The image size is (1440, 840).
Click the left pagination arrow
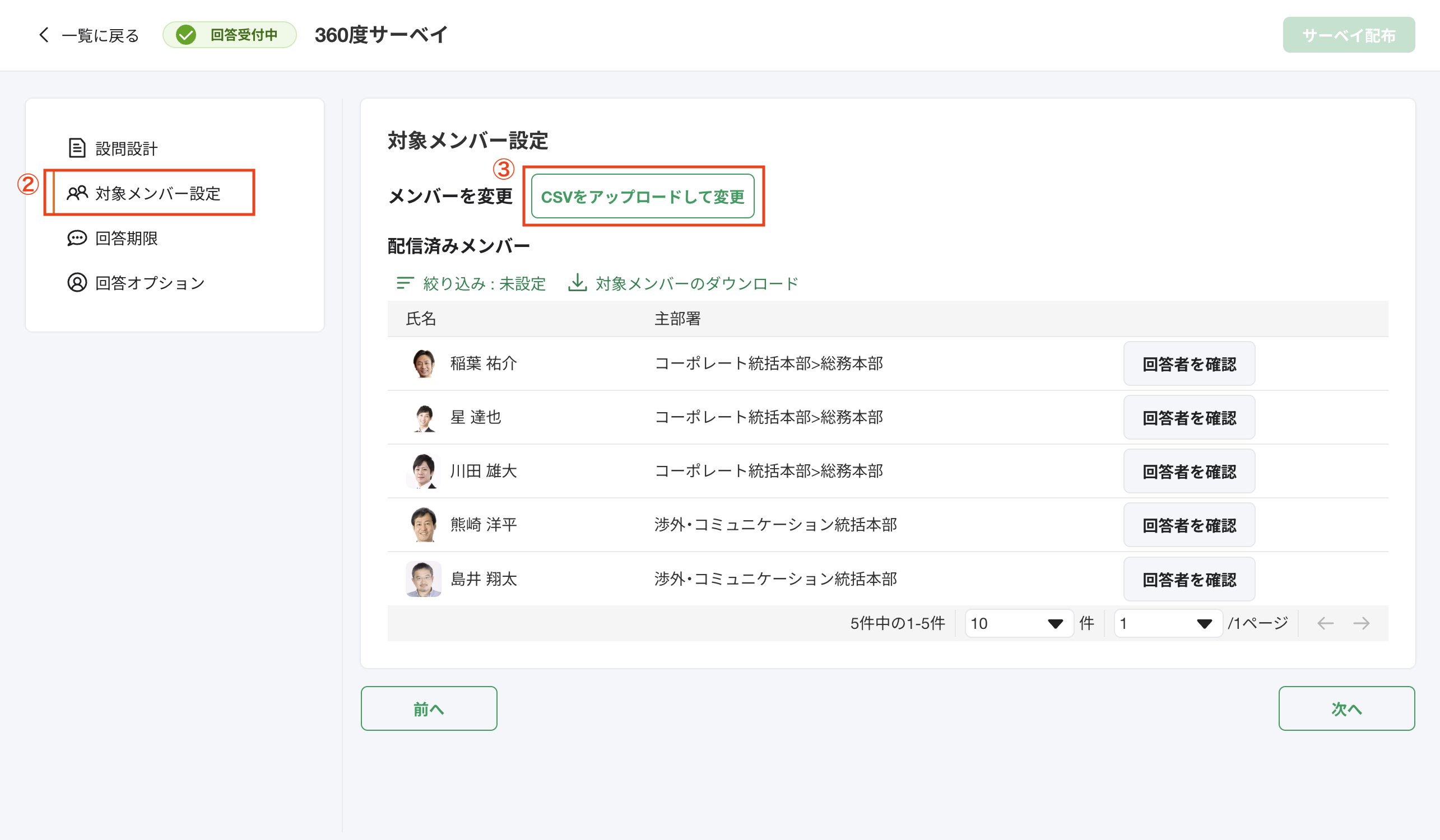click(x=1325, y=623)
